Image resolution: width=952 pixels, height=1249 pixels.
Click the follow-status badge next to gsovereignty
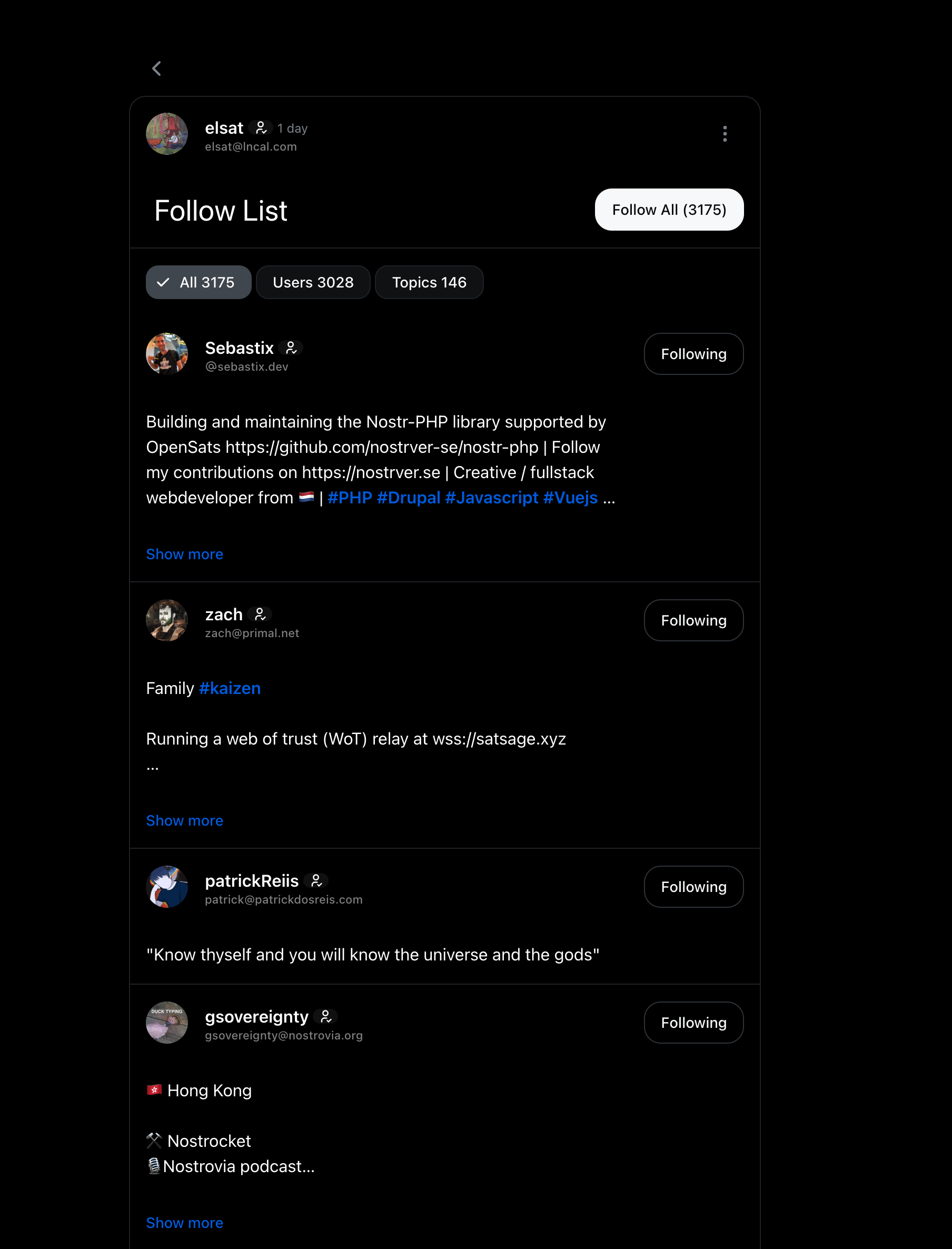pyautogui.click(x=326, y=1017)
